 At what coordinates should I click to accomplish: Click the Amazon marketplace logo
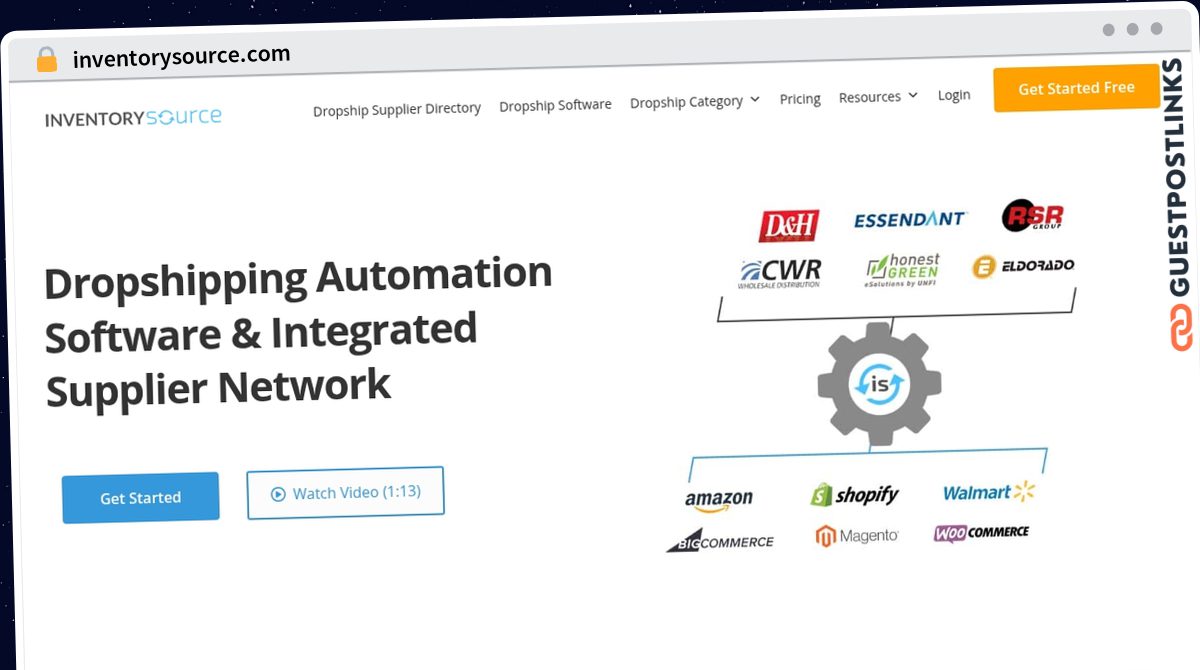pos(719,500)
